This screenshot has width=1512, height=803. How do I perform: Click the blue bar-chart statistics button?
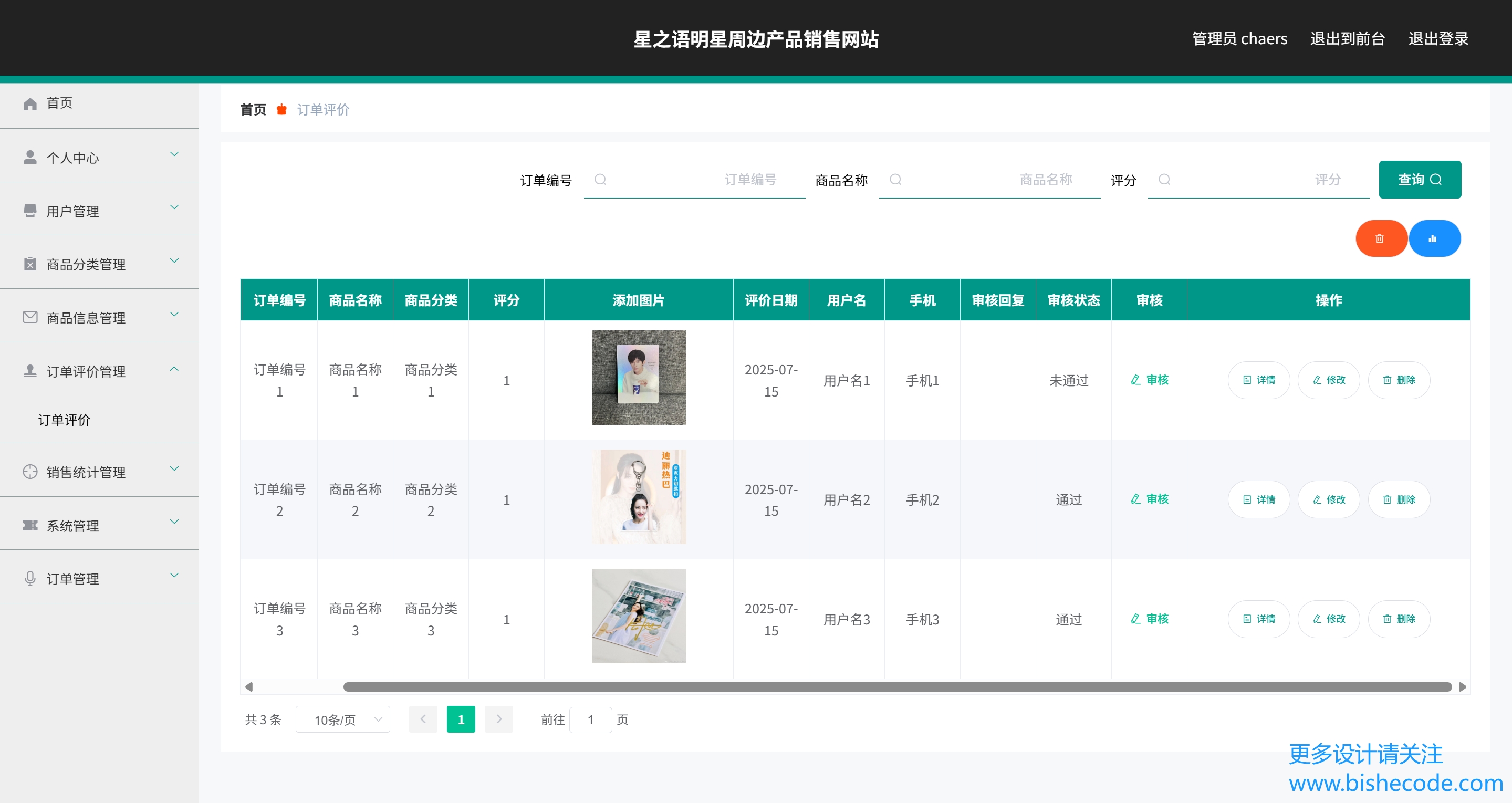click(x=1433, y=238)
